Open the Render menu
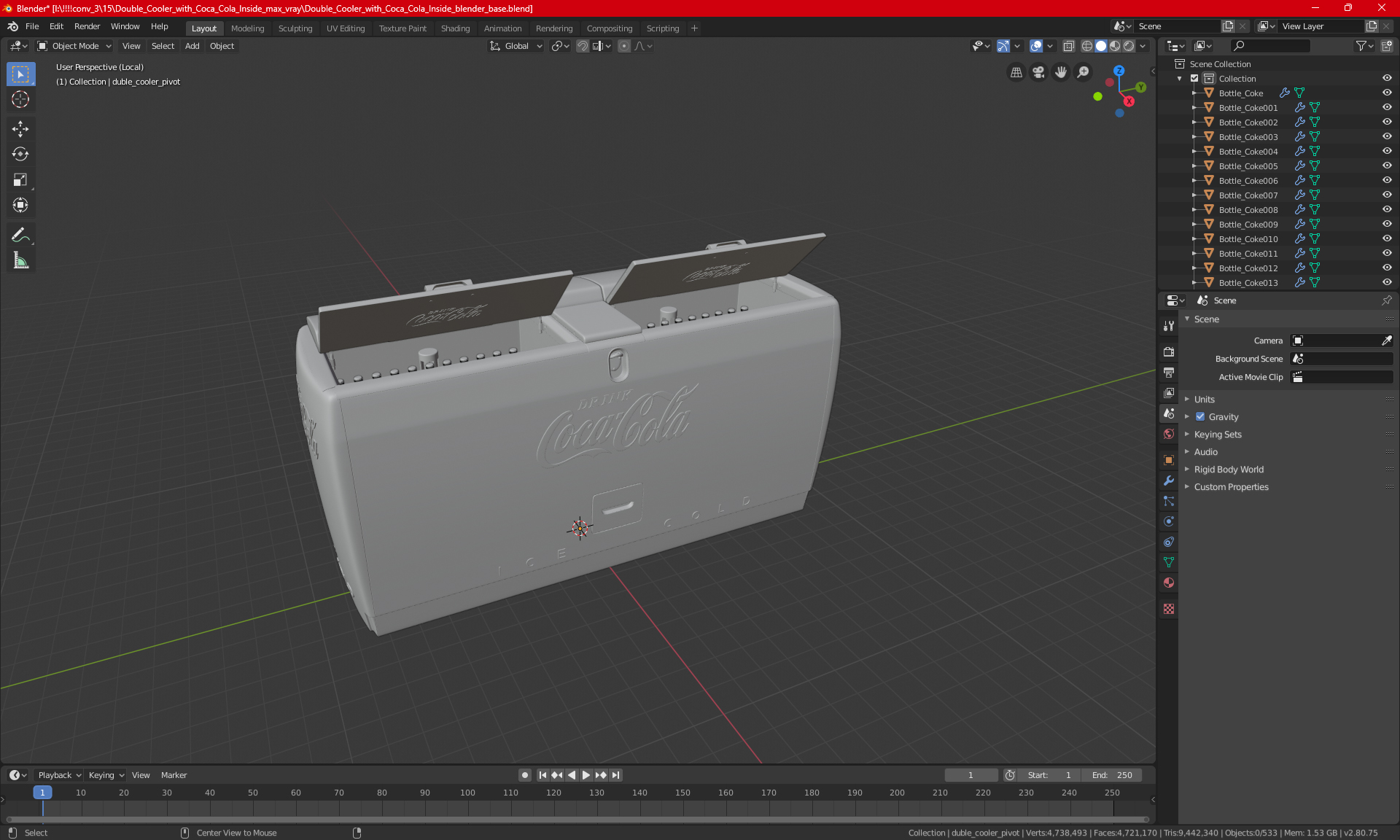The image size is (1400, 840). [87, 26]
